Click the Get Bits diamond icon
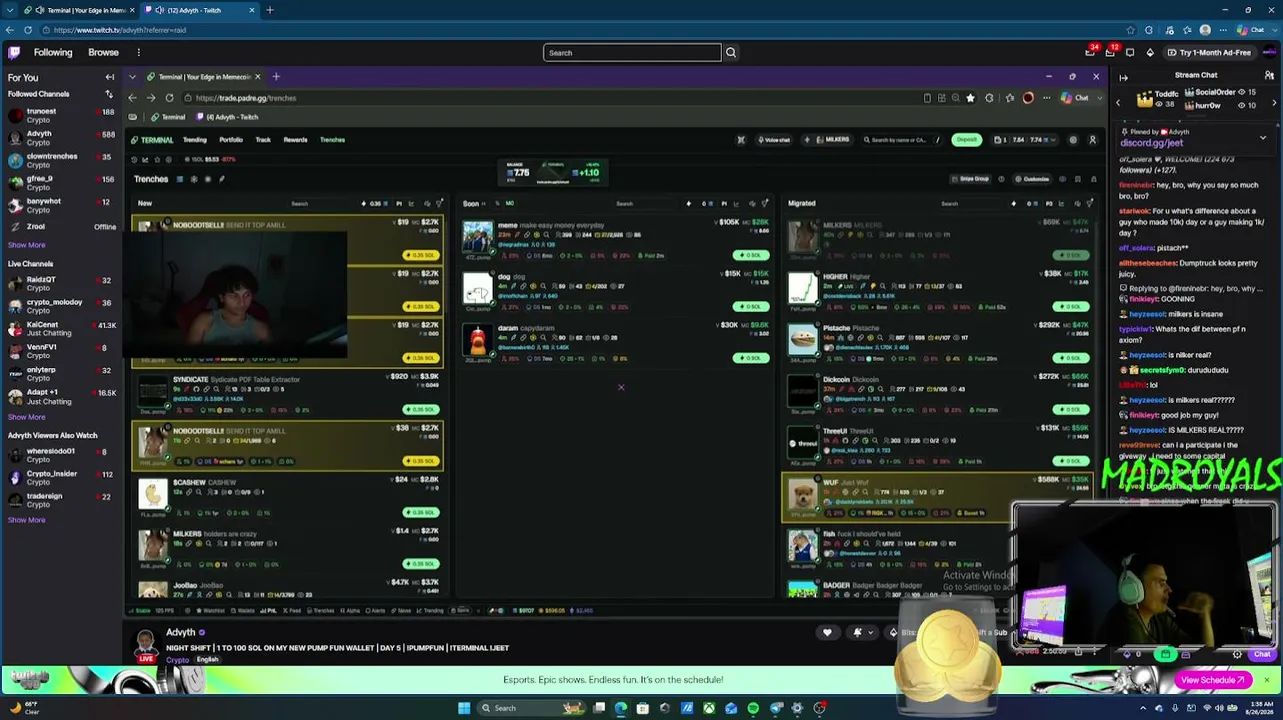1283x720 pixels. pos(1150,53)
